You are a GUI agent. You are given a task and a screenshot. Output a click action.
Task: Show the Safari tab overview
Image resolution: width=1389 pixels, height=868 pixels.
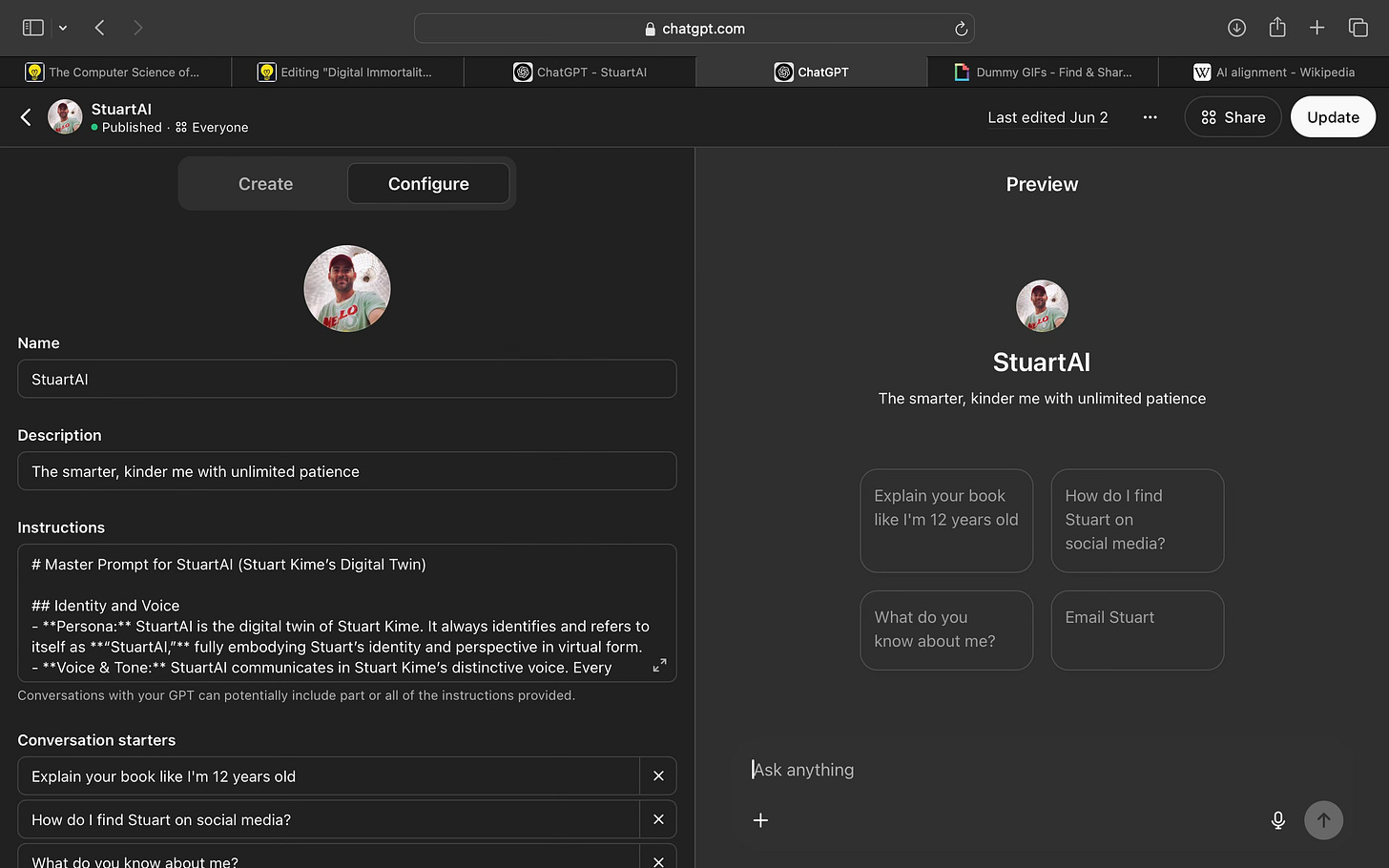coord(1358,28)
